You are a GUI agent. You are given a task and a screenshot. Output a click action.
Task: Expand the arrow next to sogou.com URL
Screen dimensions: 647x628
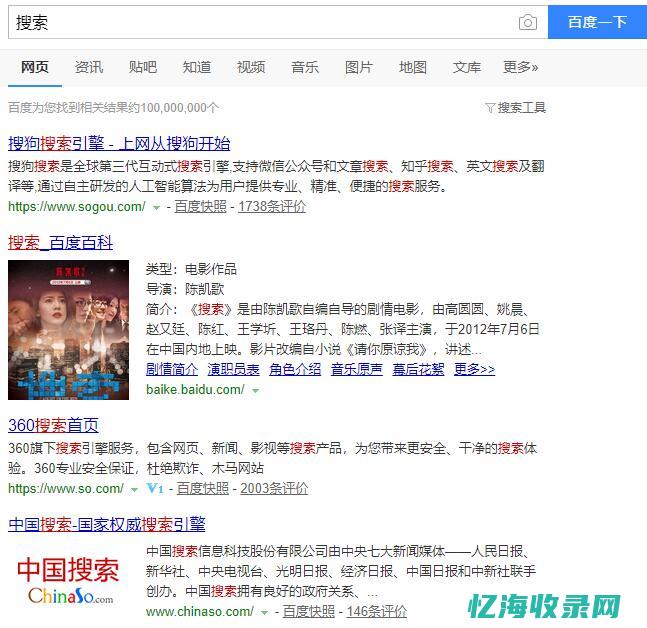point(156,208)
